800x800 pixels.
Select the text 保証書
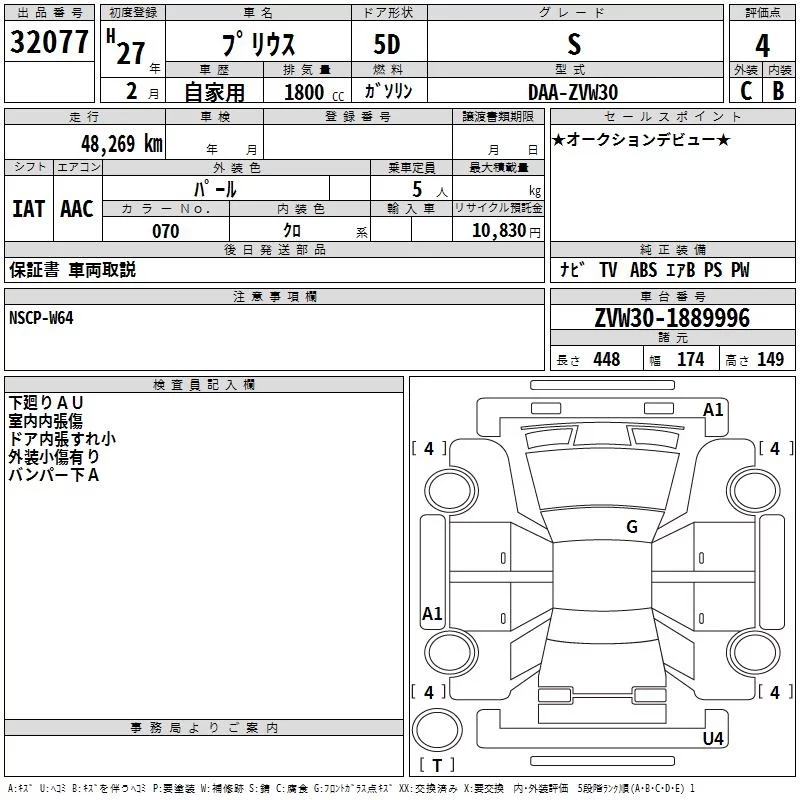pyautogui.click(x=34, y=270)
